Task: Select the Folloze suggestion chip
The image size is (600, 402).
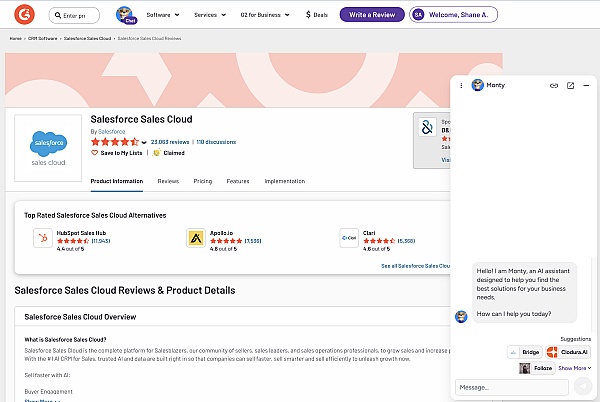Action: (537, 368)
